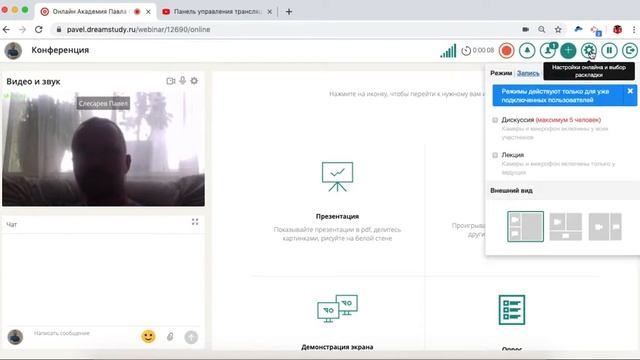Close the blue info banner
The image size is (640, 360).
pyautogui.click(x=630, y=91)
